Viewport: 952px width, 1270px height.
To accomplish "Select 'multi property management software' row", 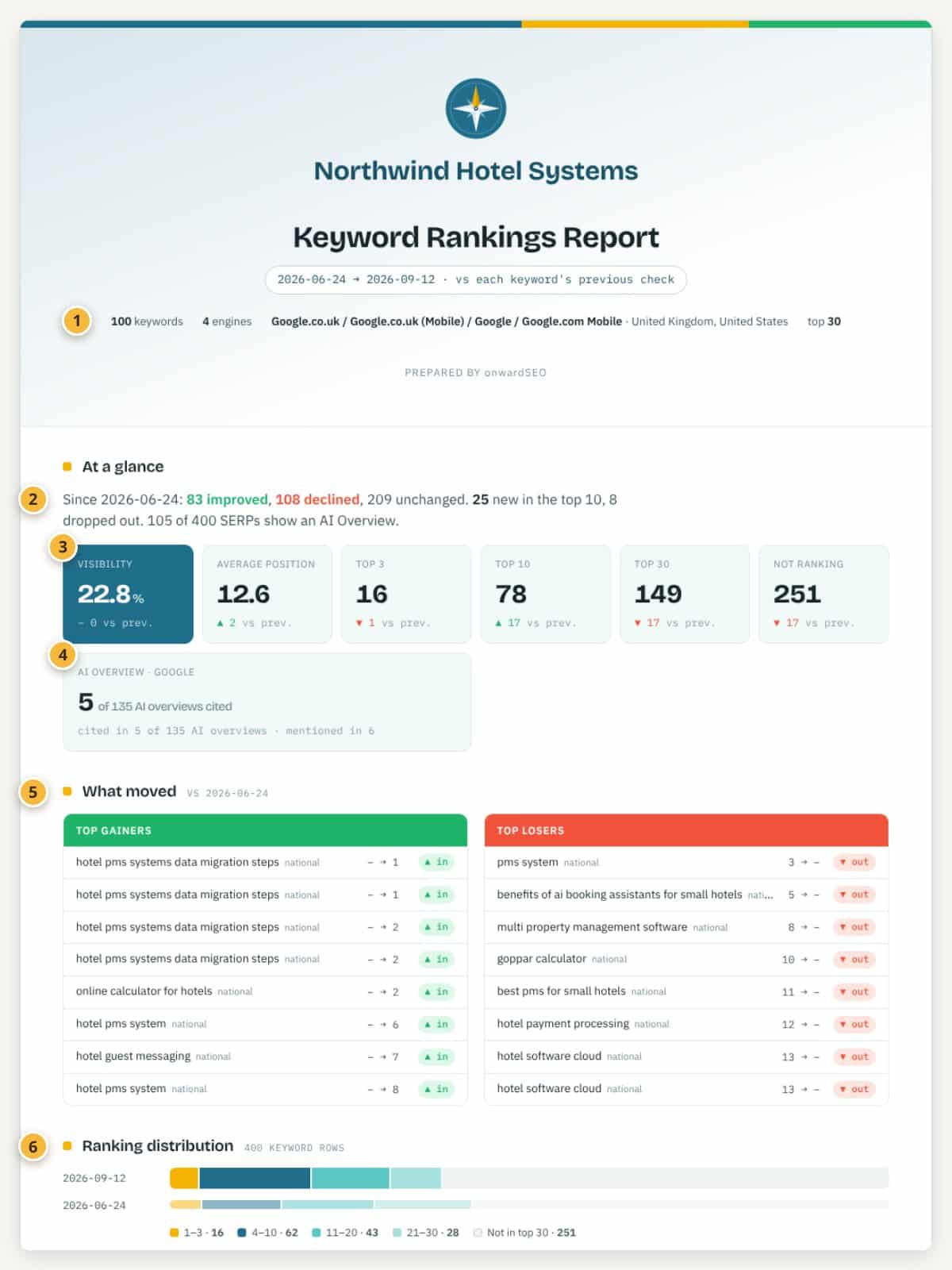I will point(686,927).
